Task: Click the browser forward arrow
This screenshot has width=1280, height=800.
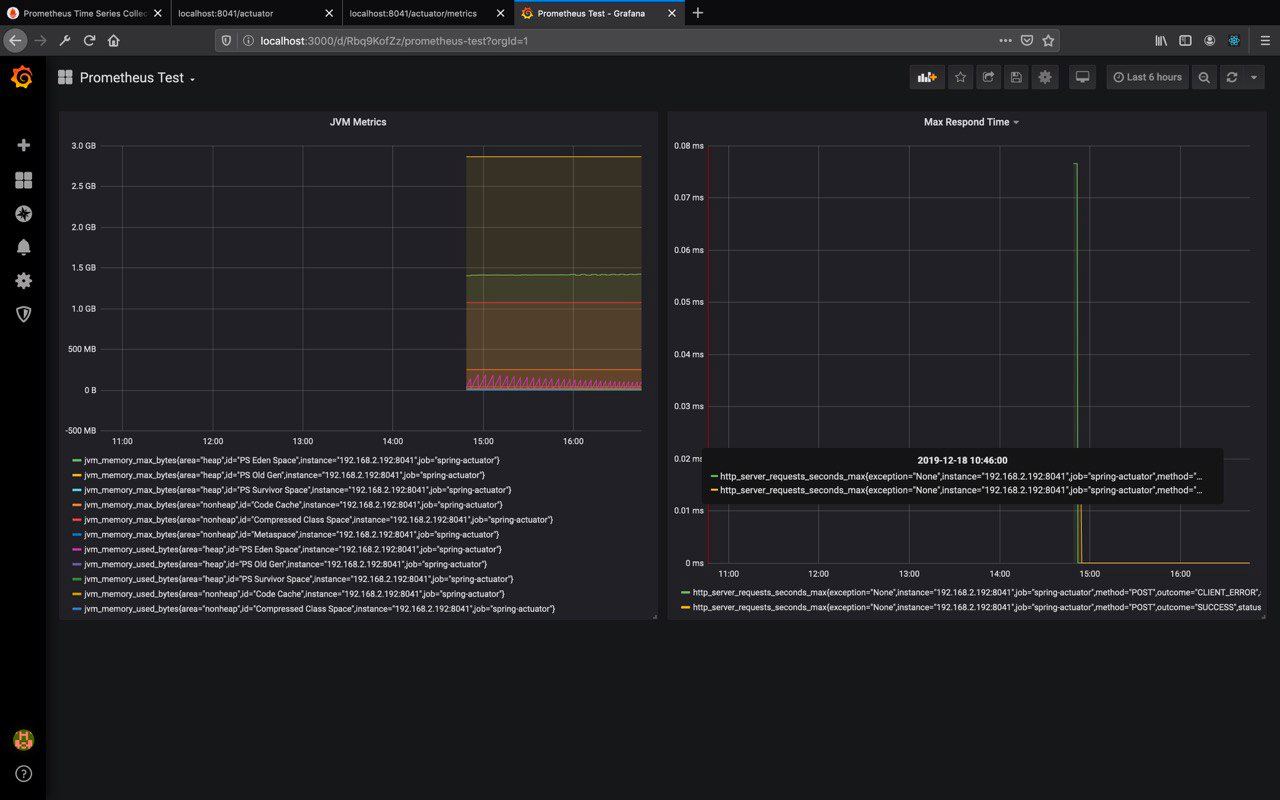Action: pyautogui.click(x=41, y=40)
